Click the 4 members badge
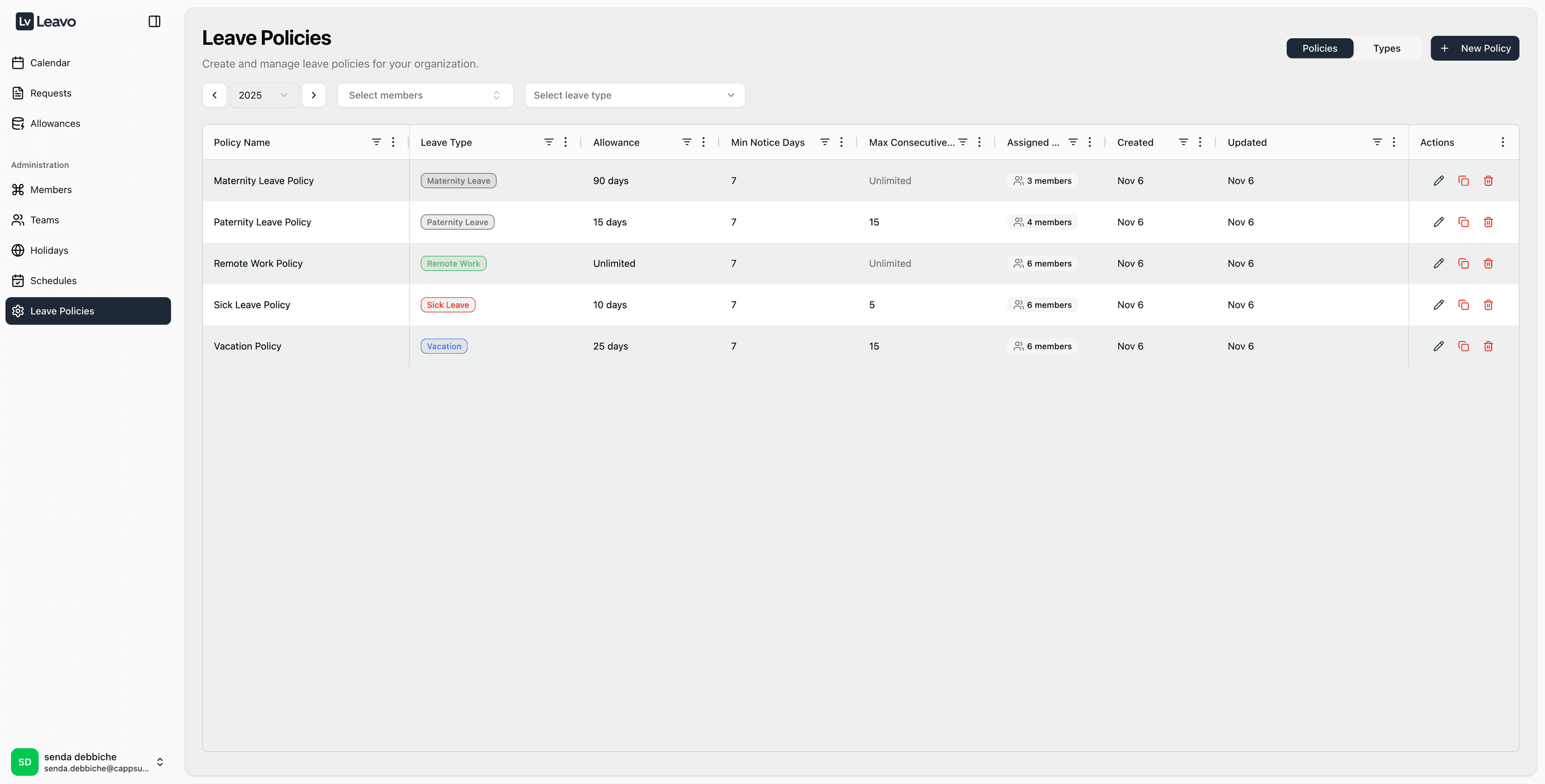The height and width of the screenshot is (784, 1545). click(x=1042, y=222)
